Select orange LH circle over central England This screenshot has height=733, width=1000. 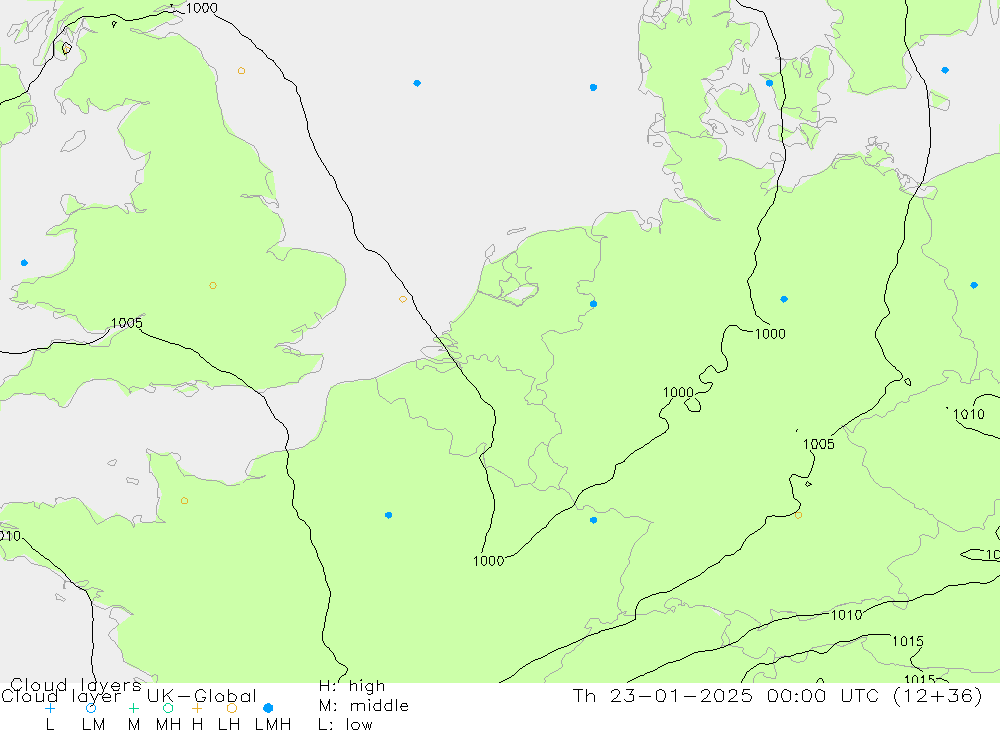pos(213,286)
